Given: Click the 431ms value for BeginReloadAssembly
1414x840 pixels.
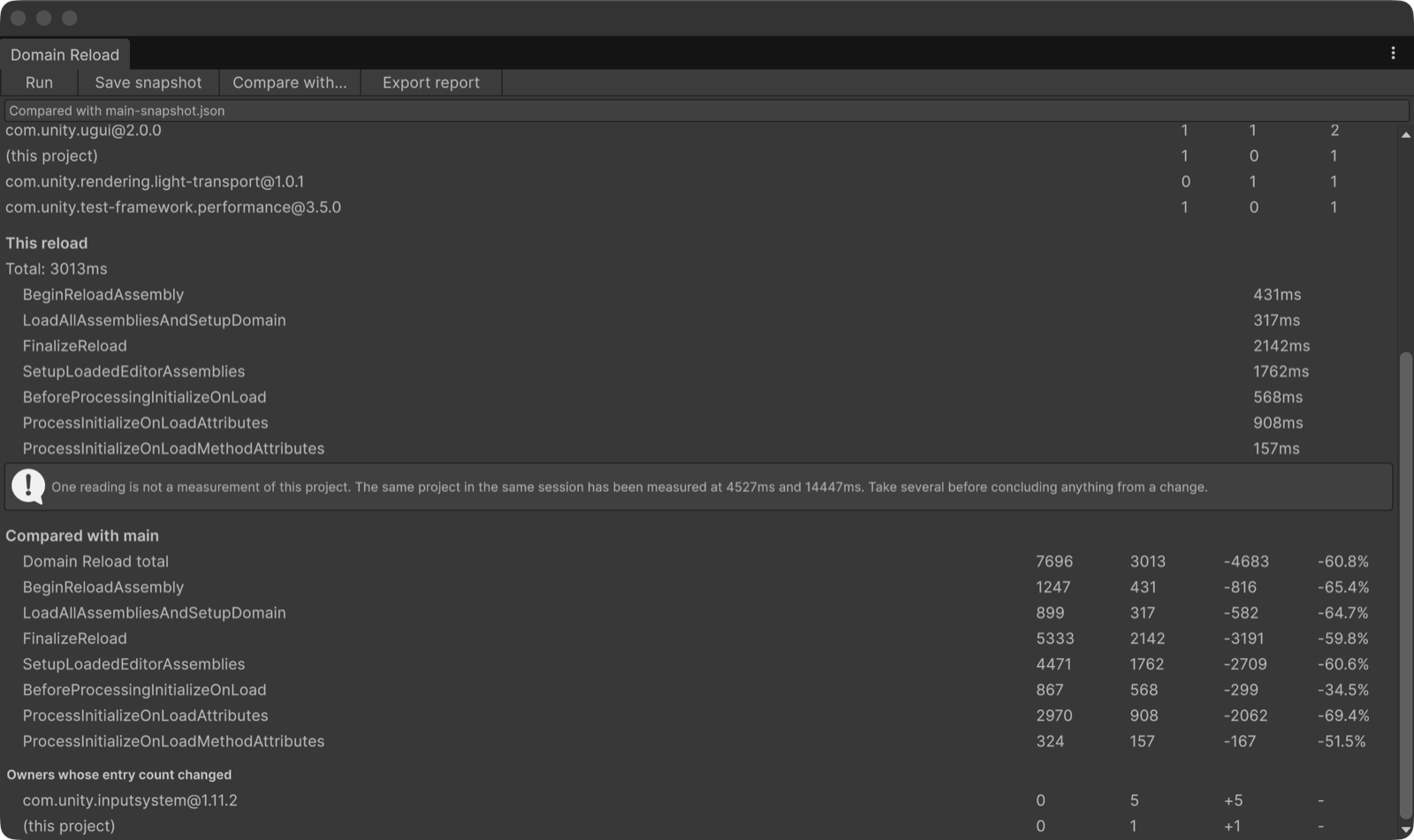Looking at the screenshot, I should 1277,294.
